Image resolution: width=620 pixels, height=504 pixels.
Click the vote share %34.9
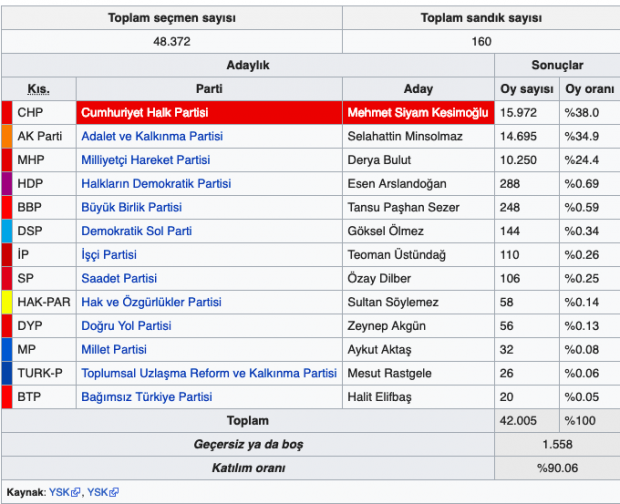582,136
